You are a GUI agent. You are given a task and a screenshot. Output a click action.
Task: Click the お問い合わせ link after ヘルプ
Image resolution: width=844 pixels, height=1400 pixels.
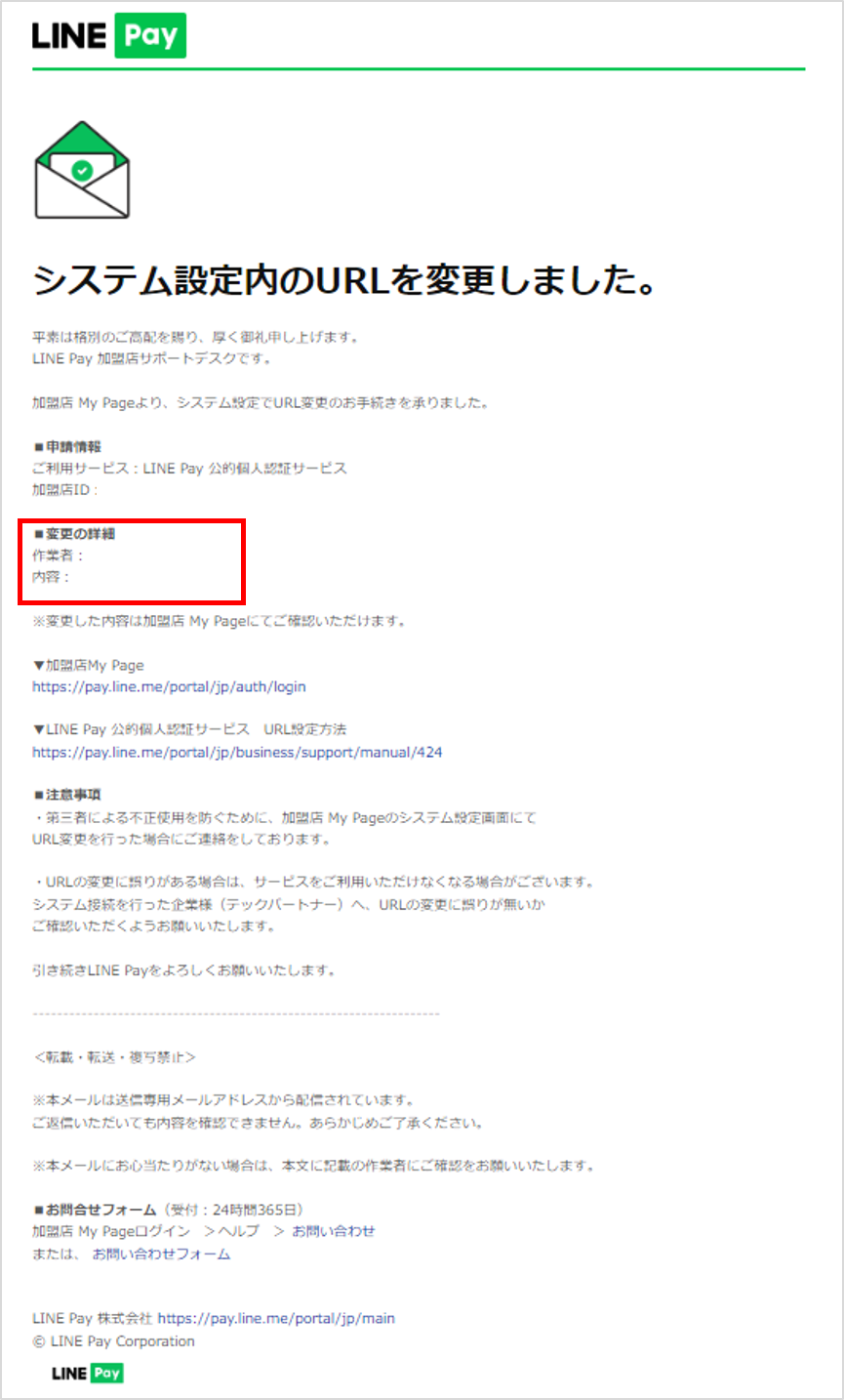point(333,1231)
